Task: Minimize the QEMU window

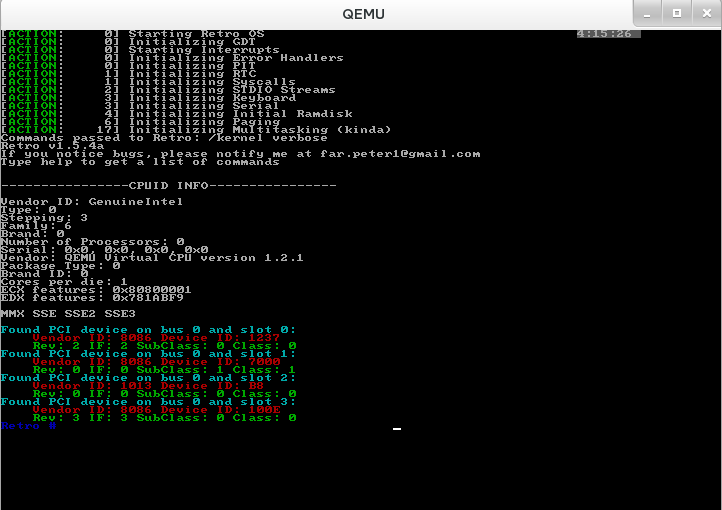Action: tap(647, 14)
